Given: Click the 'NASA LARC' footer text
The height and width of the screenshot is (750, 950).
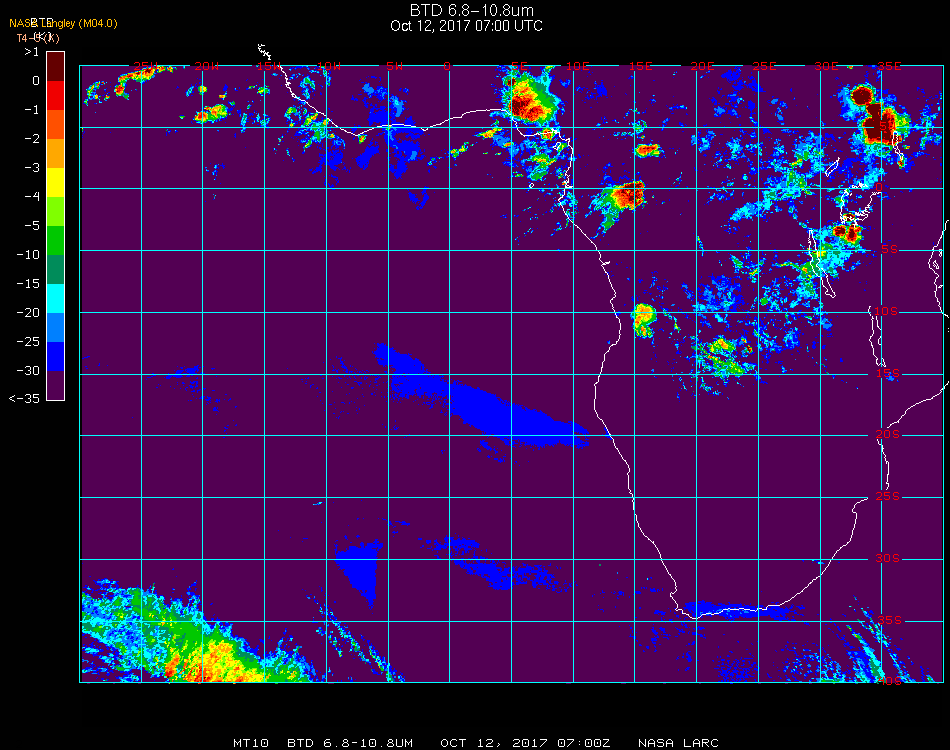Looking at the screenshot, I should (678, 743).
